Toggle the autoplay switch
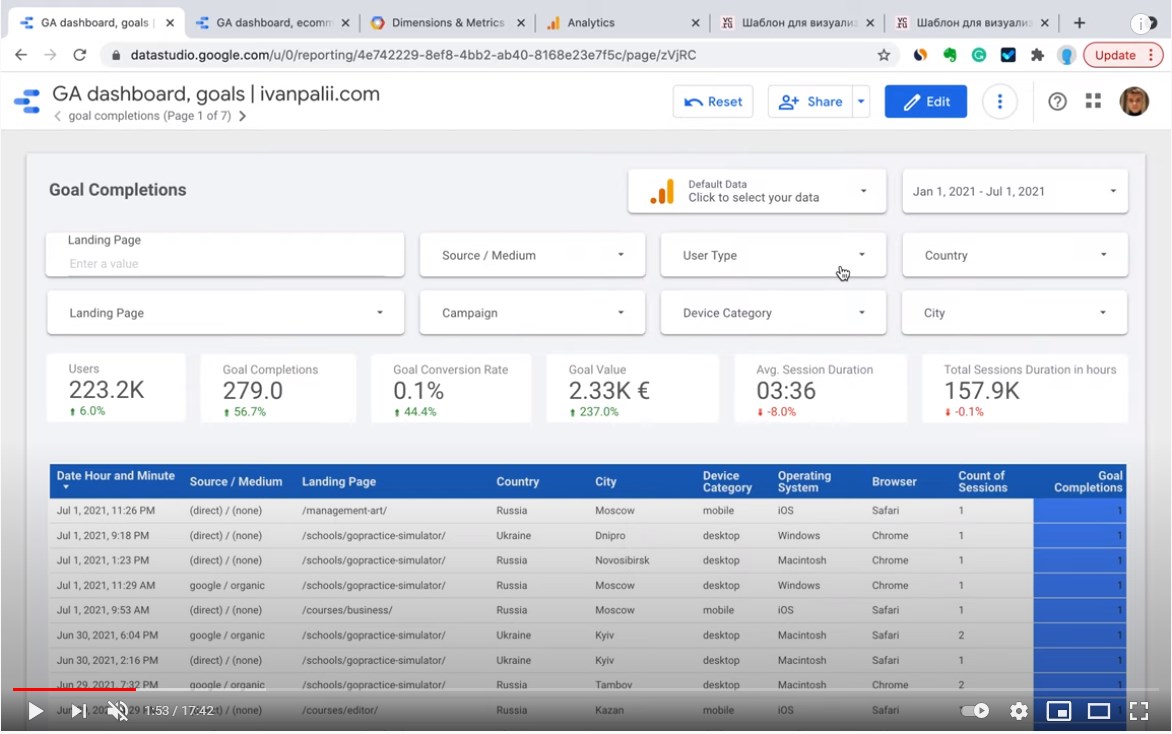 click(x=974, y=711)
